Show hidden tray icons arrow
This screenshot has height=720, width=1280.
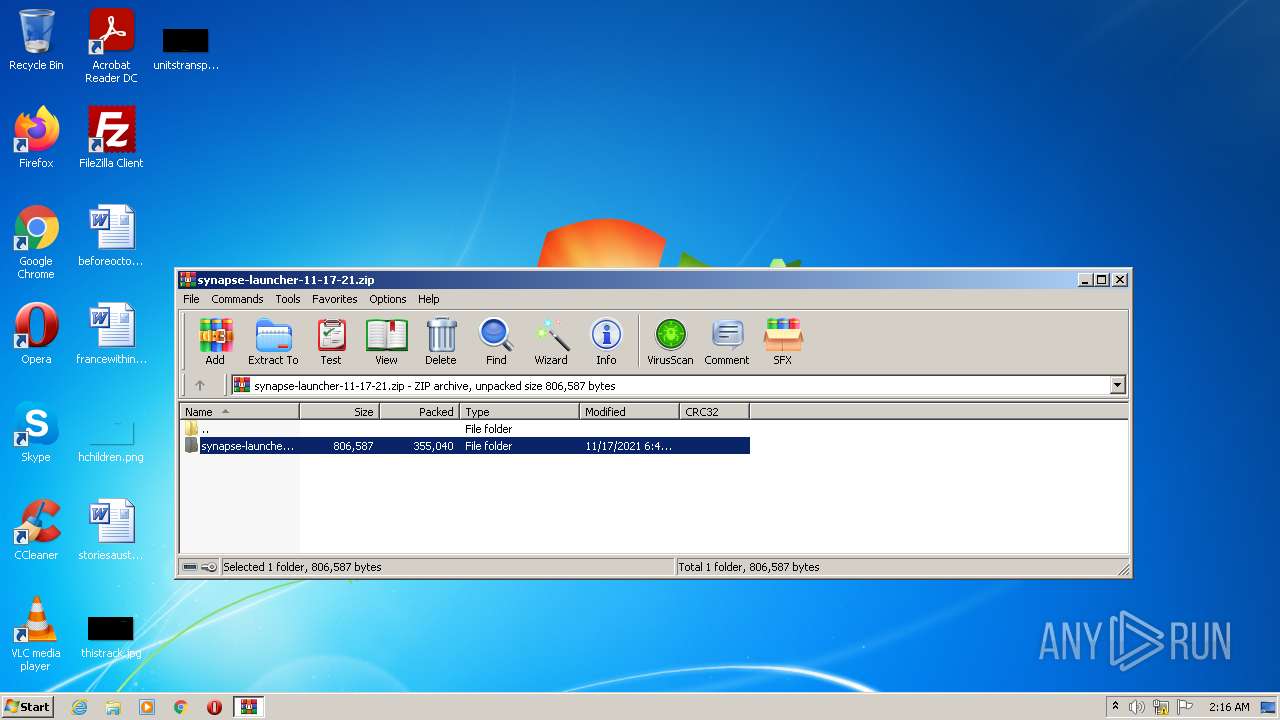(1115, 706)
